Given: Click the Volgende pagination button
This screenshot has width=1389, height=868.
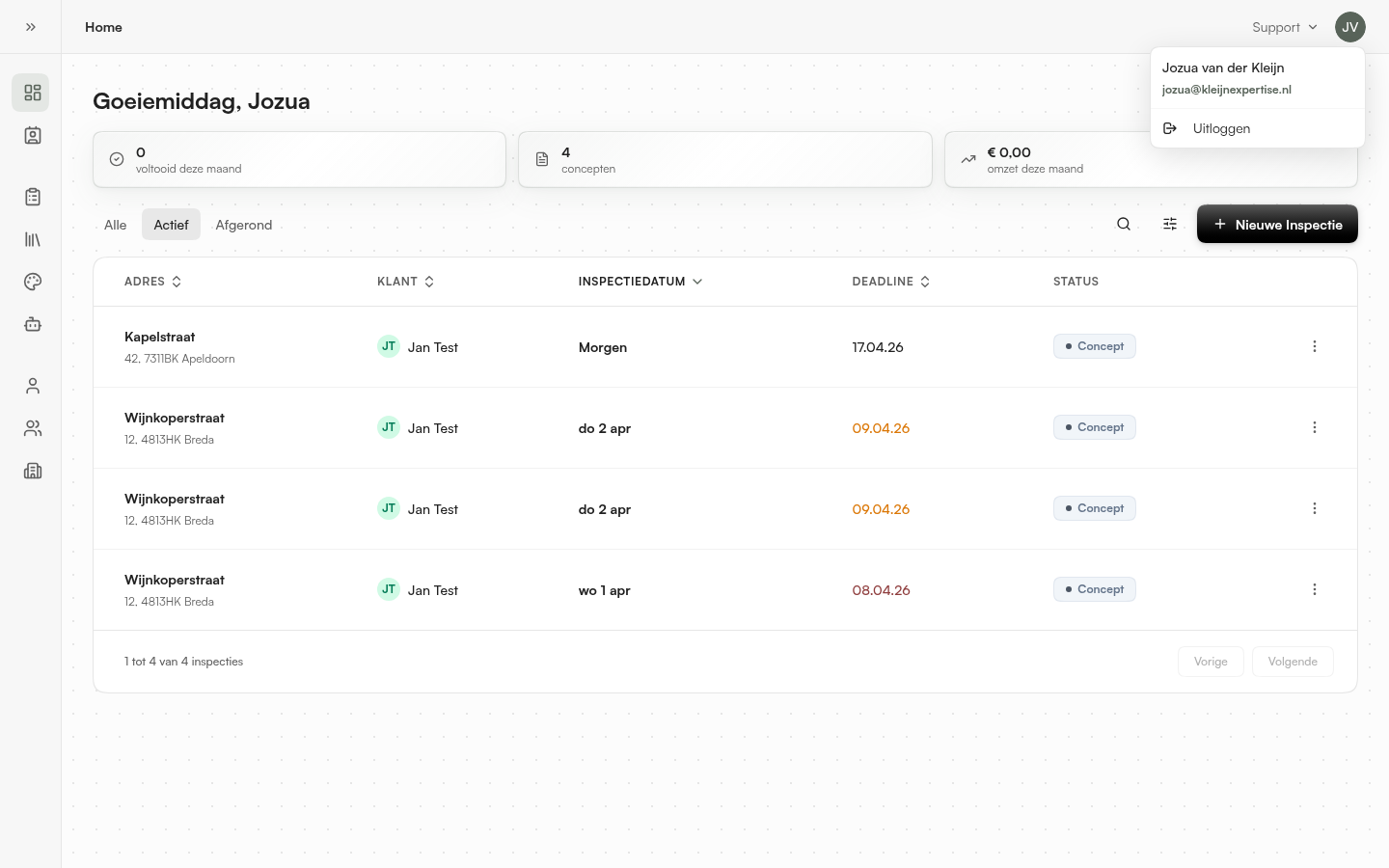Looking at the screenshot, I should click(1293, 662).
